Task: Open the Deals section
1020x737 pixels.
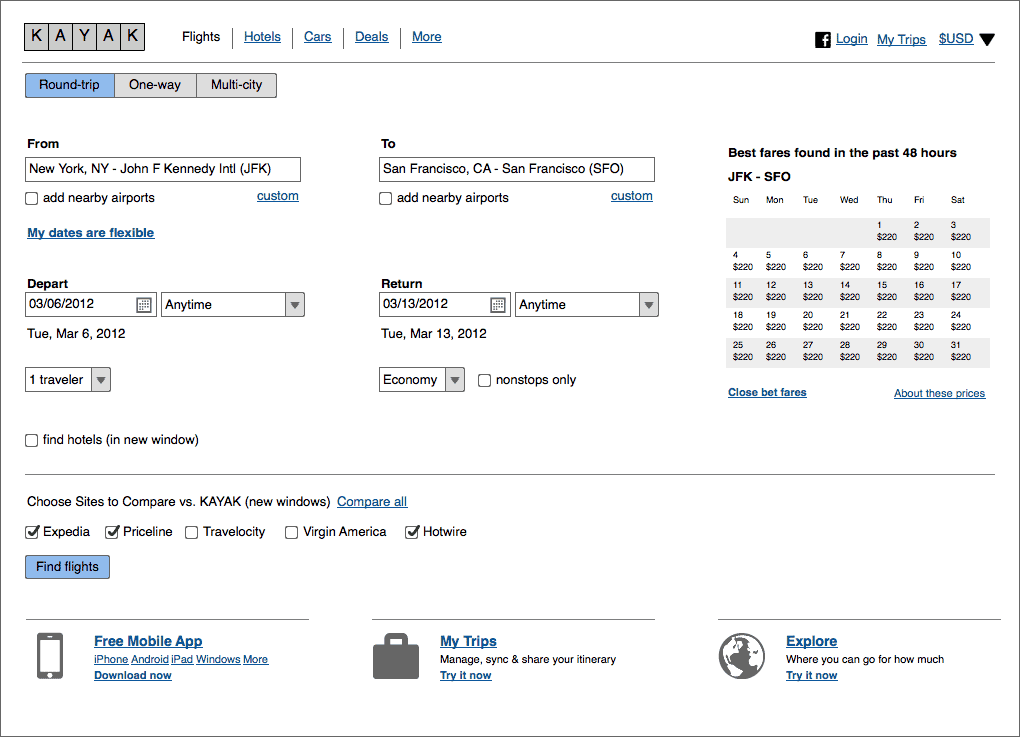Action: point(371,37)
